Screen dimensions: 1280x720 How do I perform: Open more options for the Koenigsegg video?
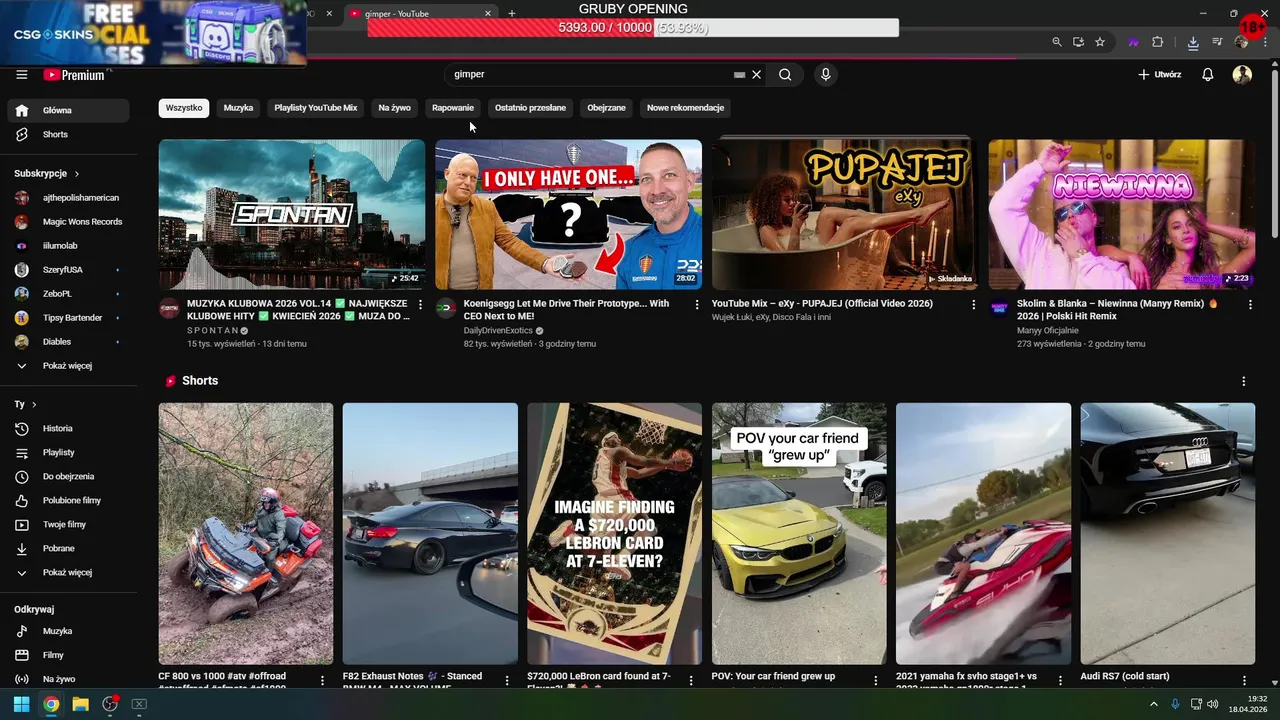click(x=697, y=304)
